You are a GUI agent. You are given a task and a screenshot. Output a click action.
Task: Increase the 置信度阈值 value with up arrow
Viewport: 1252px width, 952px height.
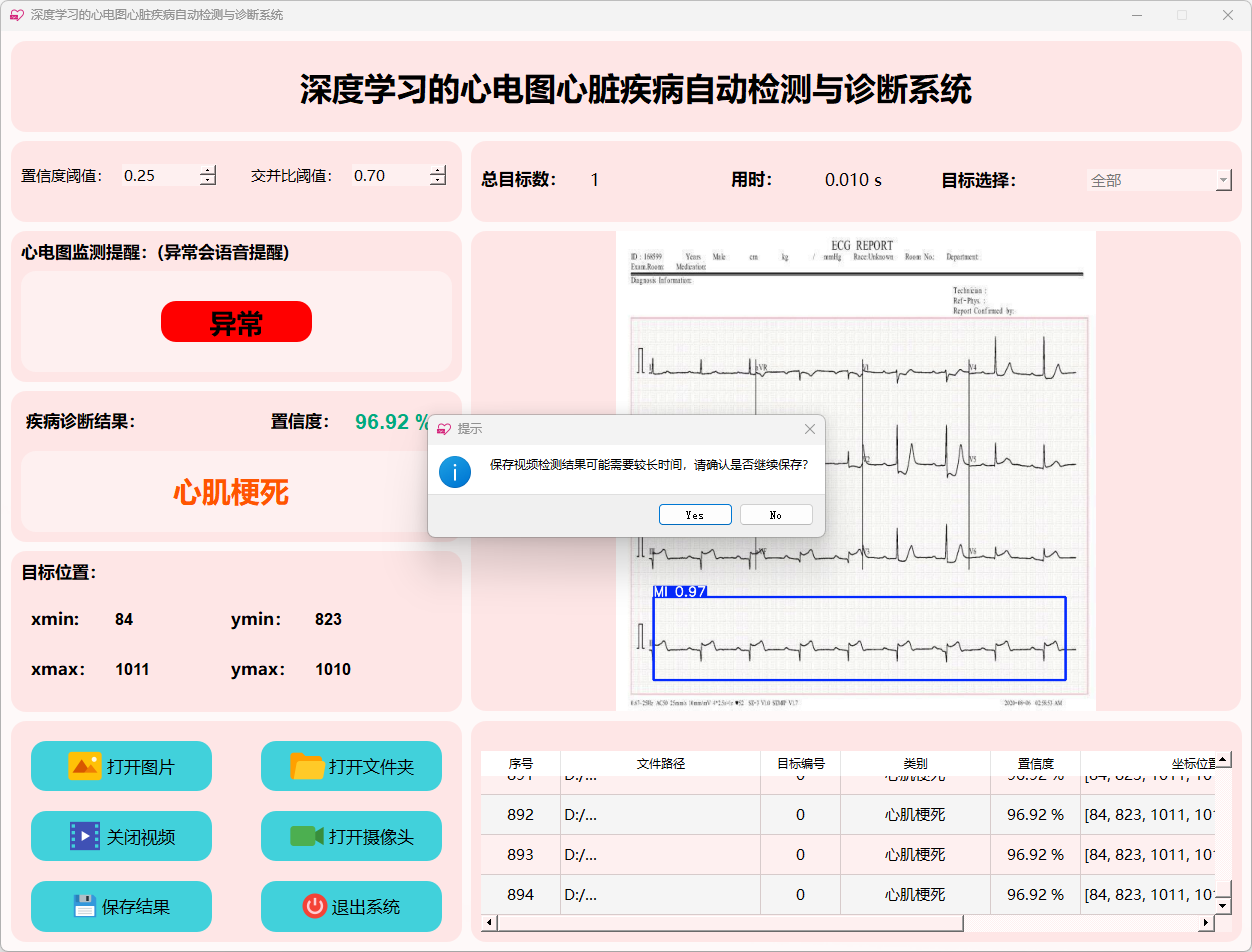tap(208, 170)
